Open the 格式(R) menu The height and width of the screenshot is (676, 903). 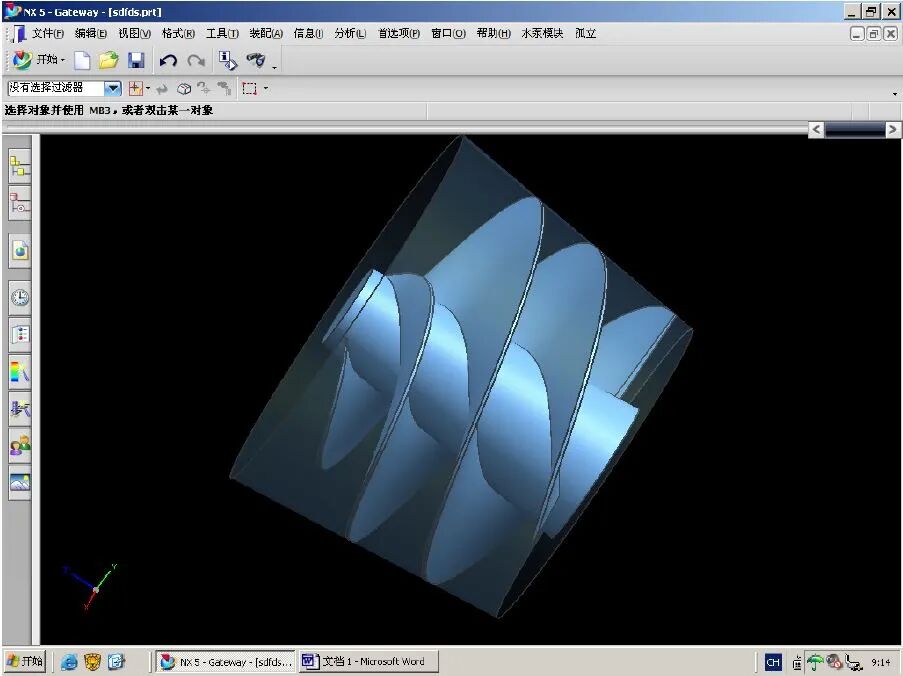coord(179,33)
